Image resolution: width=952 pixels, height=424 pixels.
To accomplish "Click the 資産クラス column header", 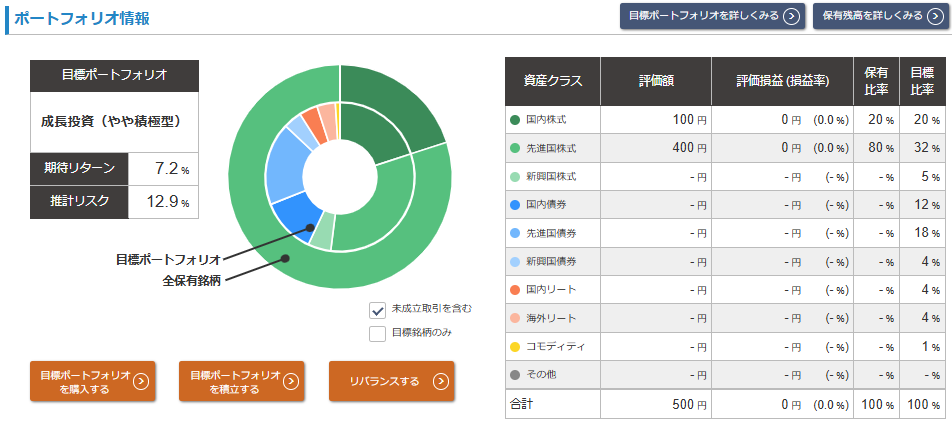I will tap(552, 81).
